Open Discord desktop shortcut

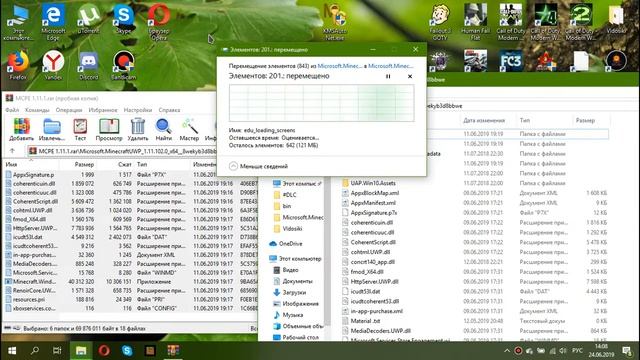88,65
